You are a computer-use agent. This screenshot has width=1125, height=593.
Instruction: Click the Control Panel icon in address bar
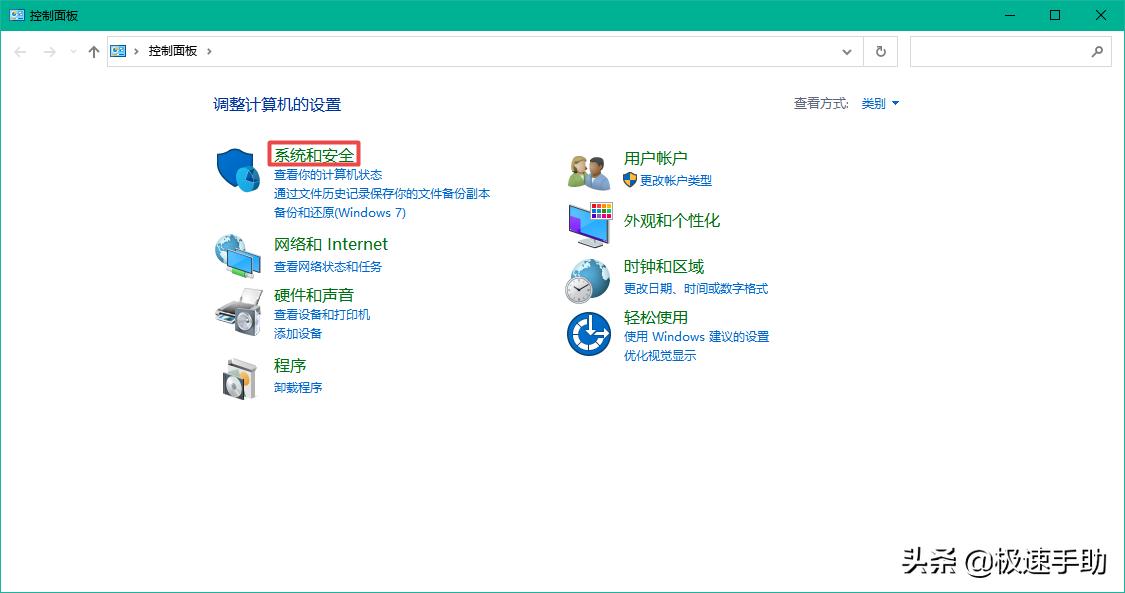click(x=119, y=50)
